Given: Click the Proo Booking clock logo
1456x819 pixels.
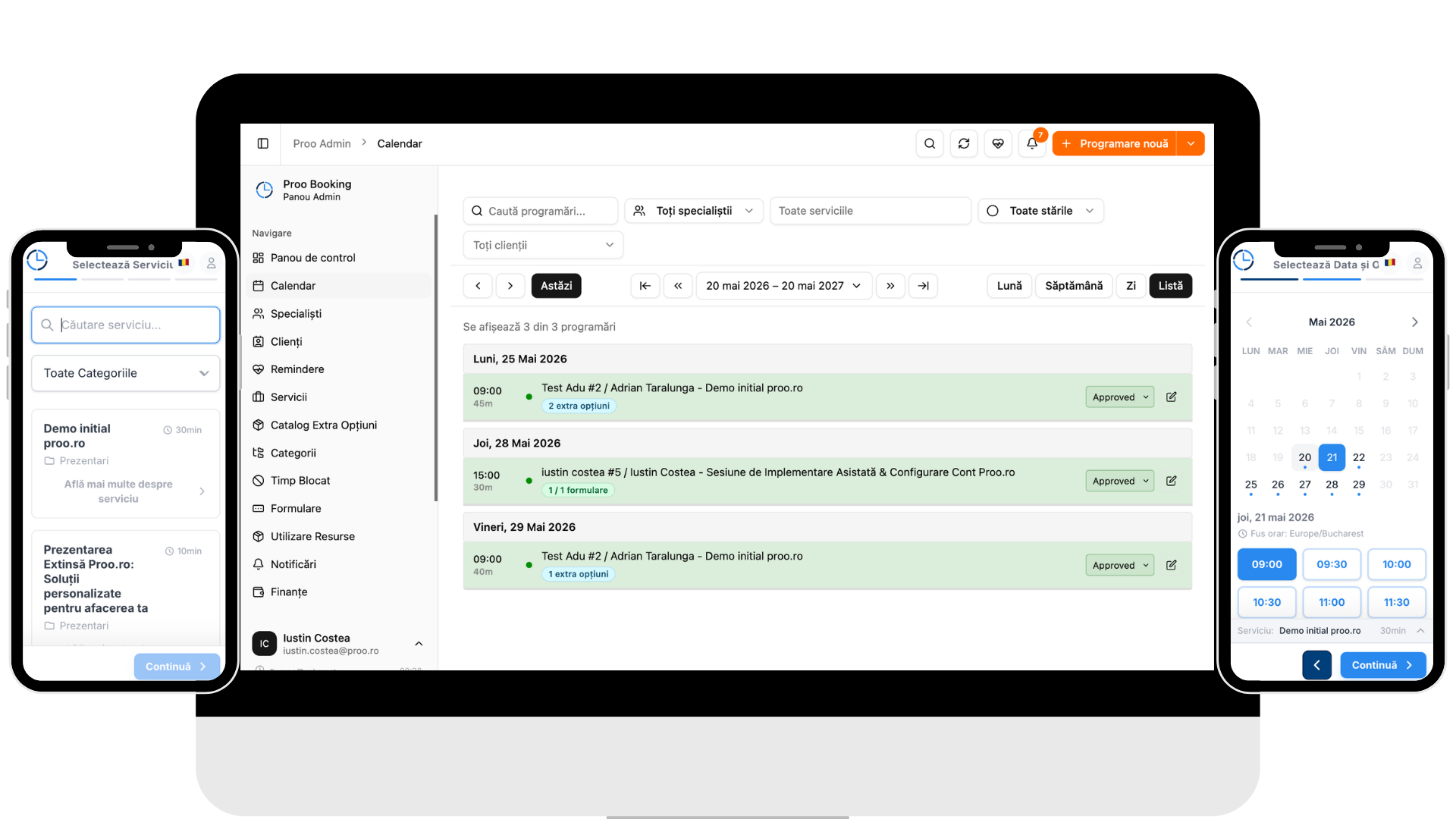Looking at the screenshot, I should [x=265, y=190].
